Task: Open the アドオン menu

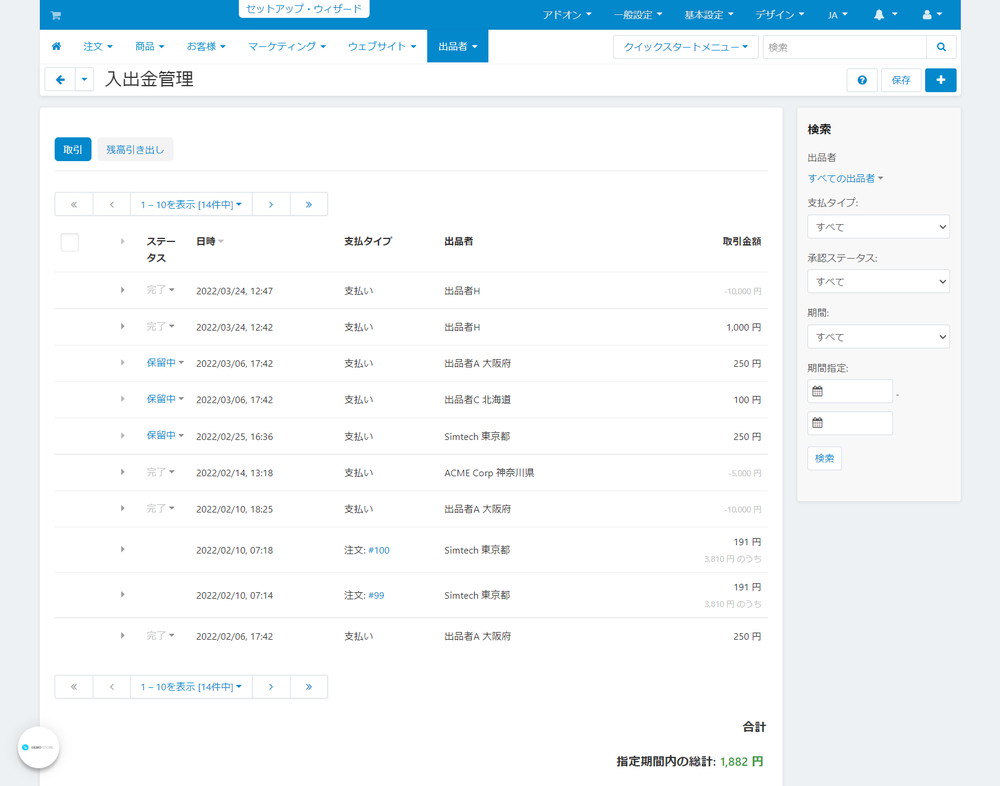Action: tap(567, 15)
